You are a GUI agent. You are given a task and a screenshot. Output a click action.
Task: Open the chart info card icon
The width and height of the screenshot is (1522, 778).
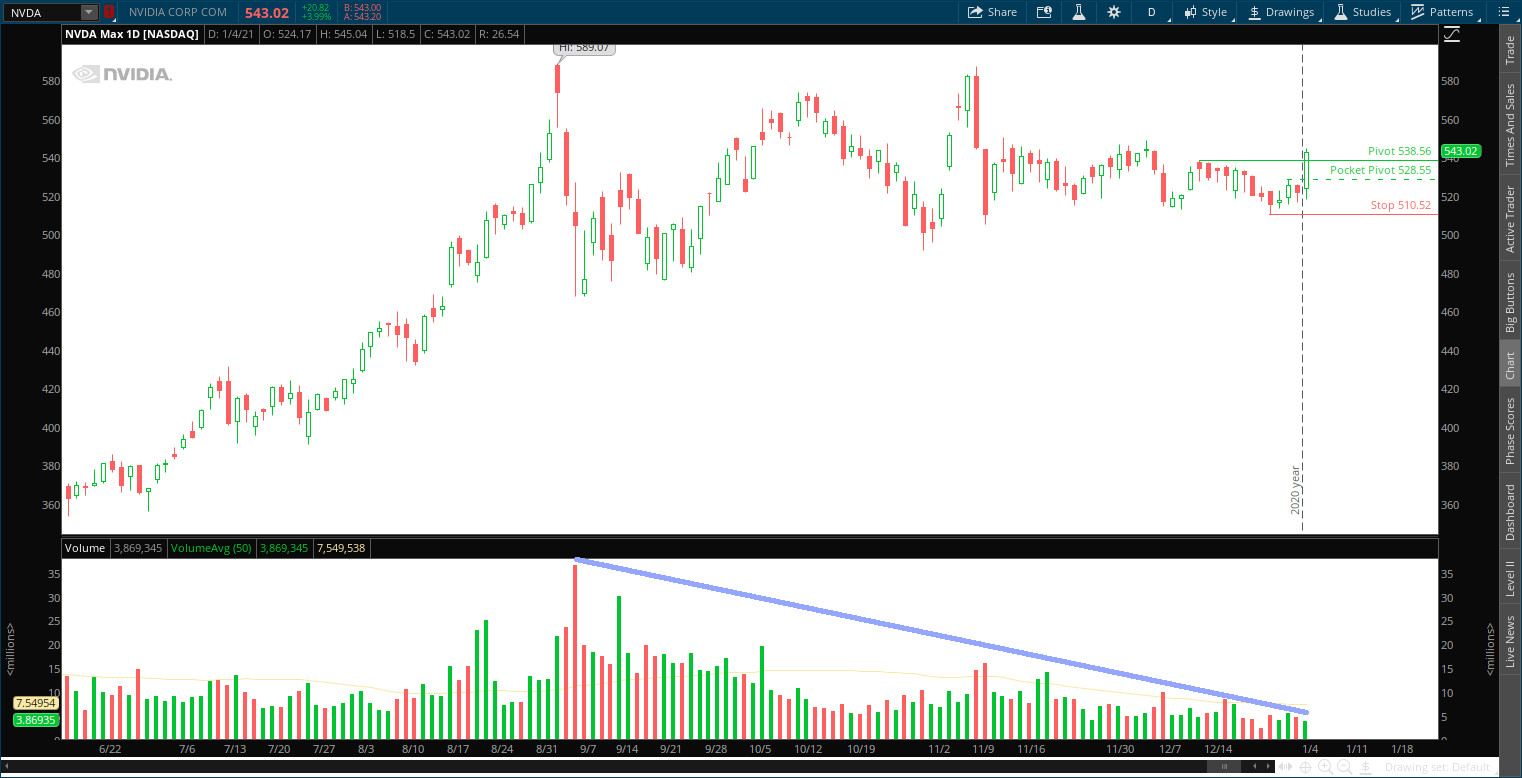[x=1044, y=12]
